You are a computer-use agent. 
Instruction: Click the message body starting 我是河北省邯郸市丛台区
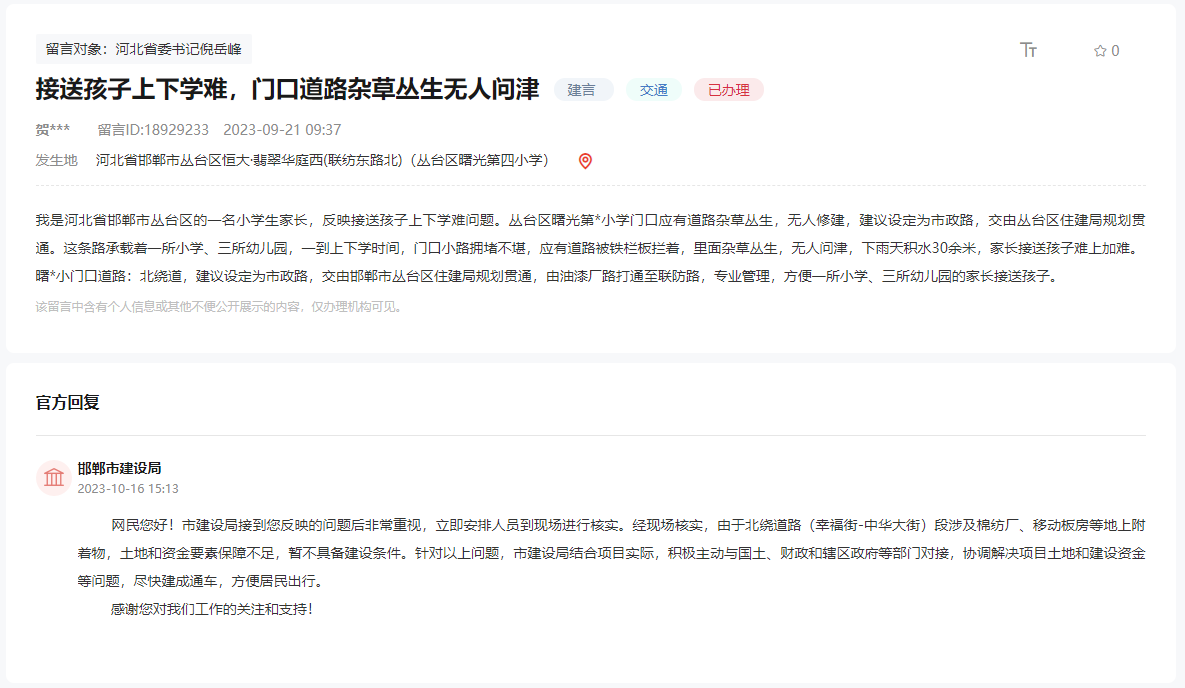tap(590, 248)
